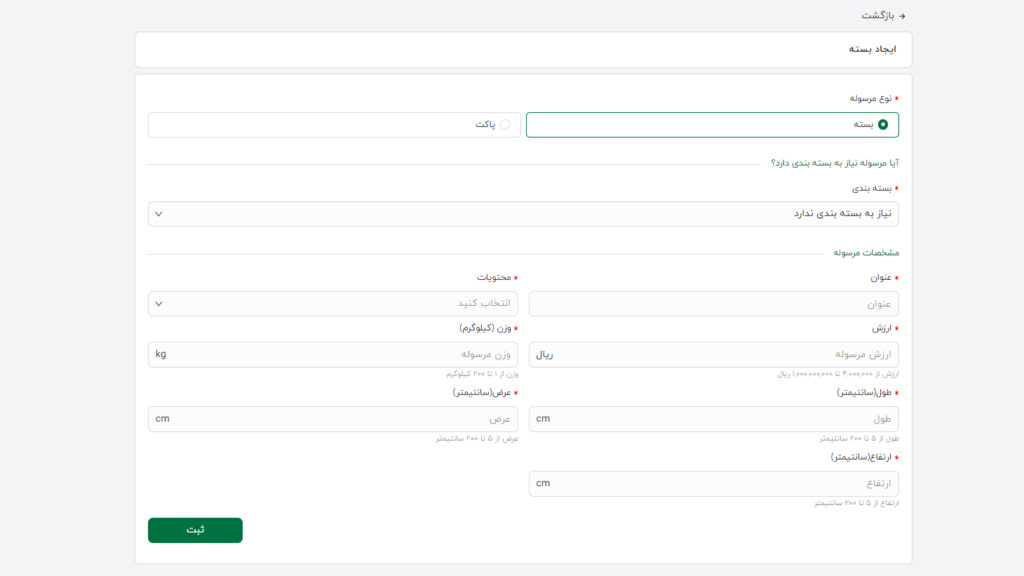
Task: Choose the پاکت shipment type option box
Action: coord(334,125)
